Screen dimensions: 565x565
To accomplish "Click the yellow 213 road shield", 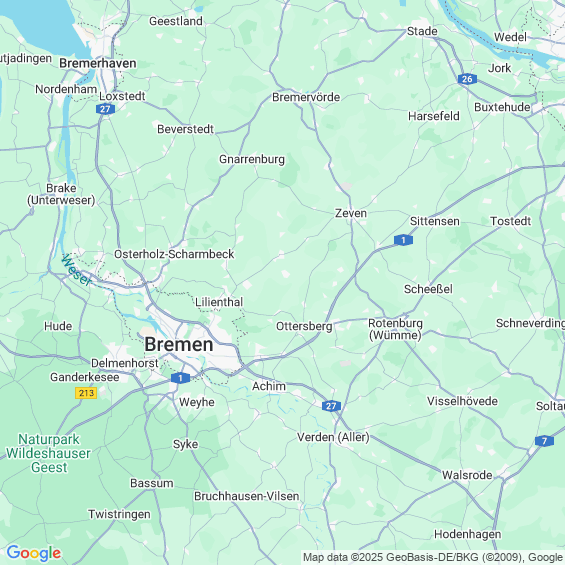I will [x=86, y=393].
